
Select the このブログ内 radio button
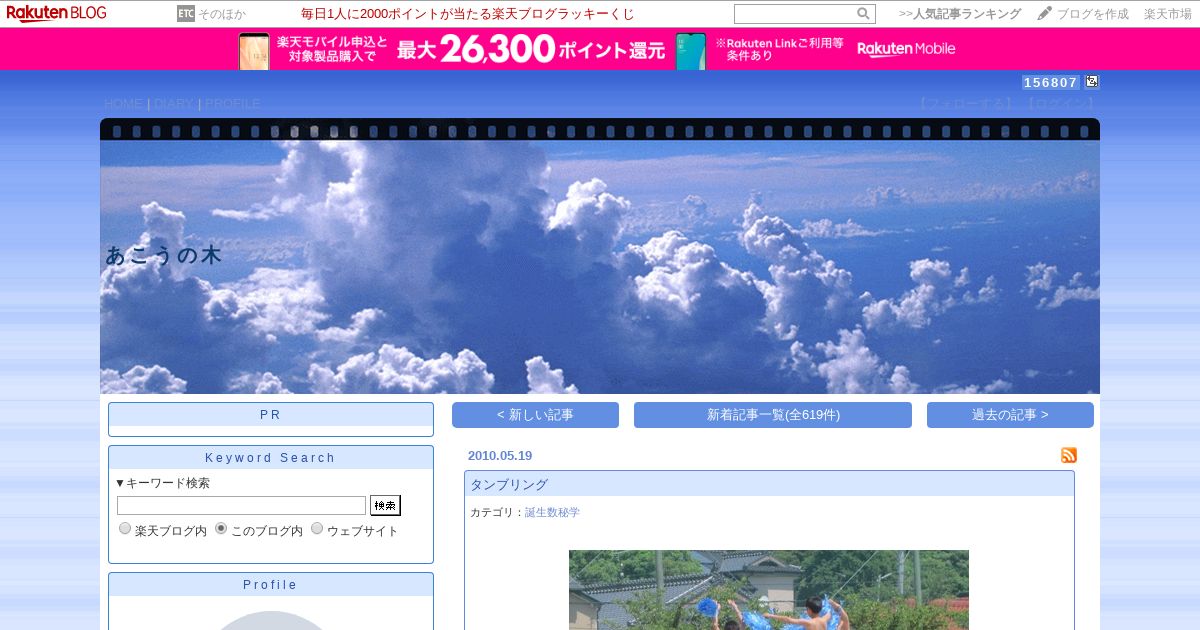coord(221,528)
